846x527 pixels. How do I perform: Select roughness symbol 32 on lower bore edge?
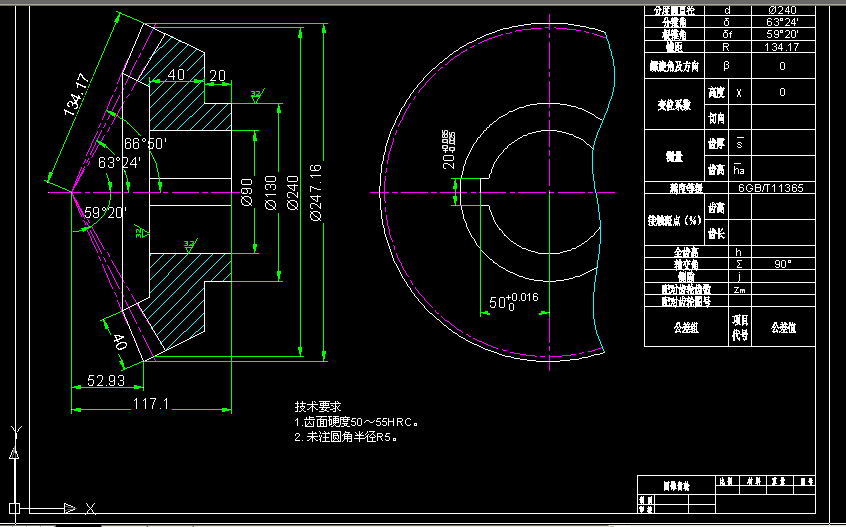coord(190,246)
